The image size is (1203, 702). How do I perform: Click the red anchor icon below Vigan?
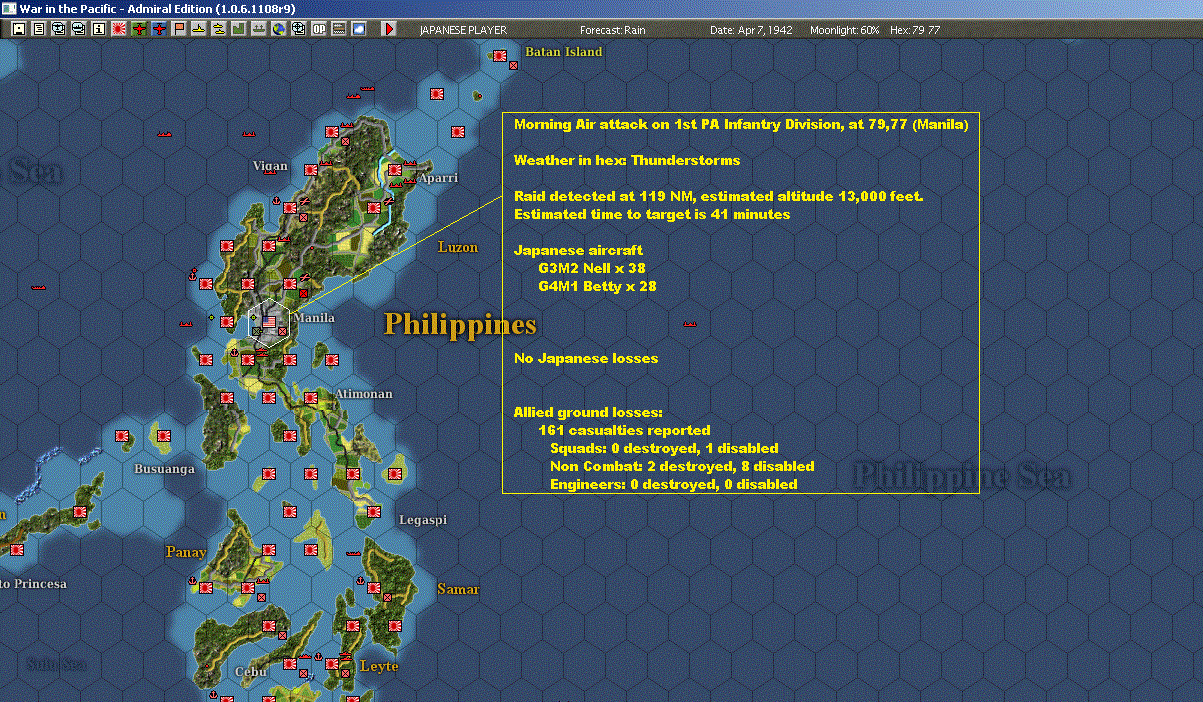tap(276, 200)
